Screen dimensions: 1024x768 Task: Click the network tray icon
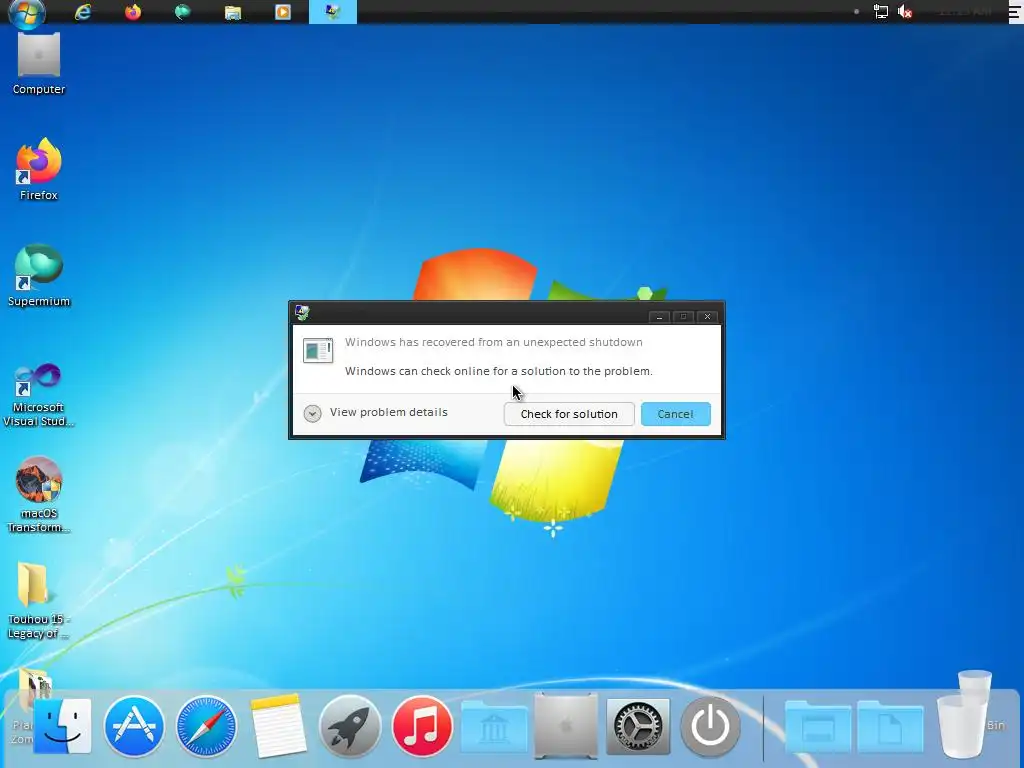click(x=880, y=12)
